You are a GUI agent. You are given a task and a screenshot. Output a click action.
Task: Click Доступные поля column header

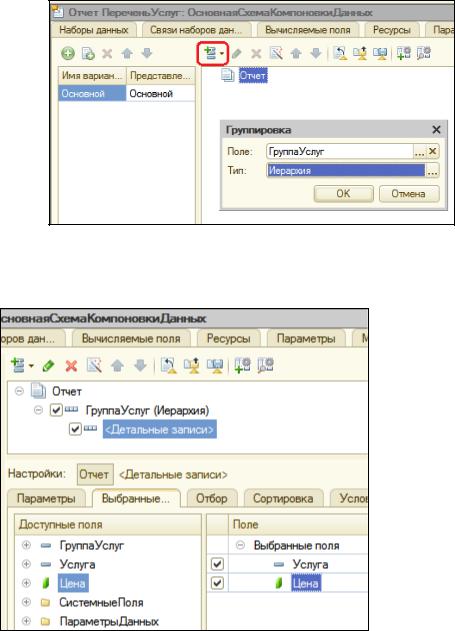(108, 524)
